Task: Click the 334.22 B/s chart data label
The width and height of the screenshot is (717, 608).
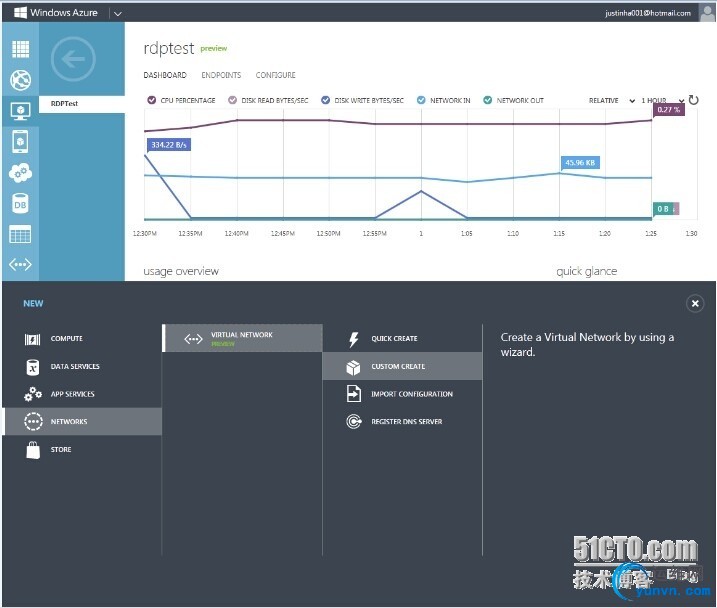Action: (169, 145)
